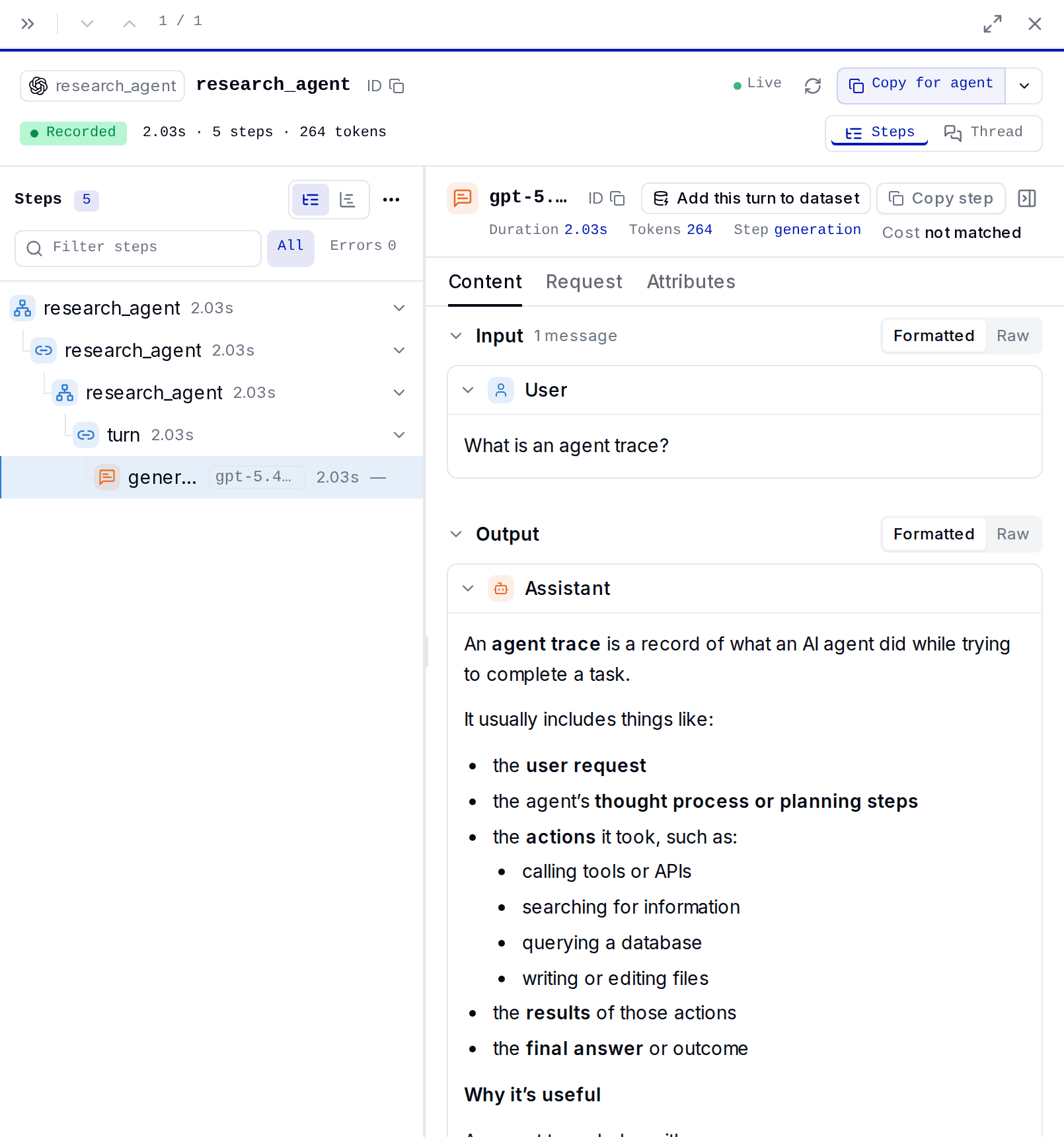Go to previous trace with up arrow

point(130,24)
